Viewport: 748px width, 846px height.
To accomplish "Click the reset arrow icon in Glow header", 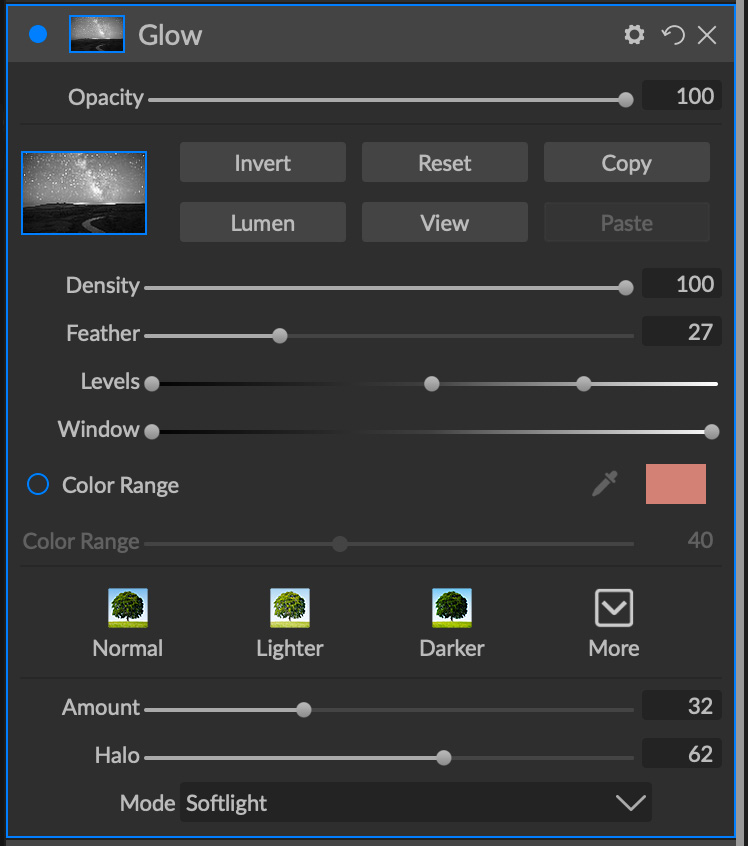I will click(x=673, y=35).
